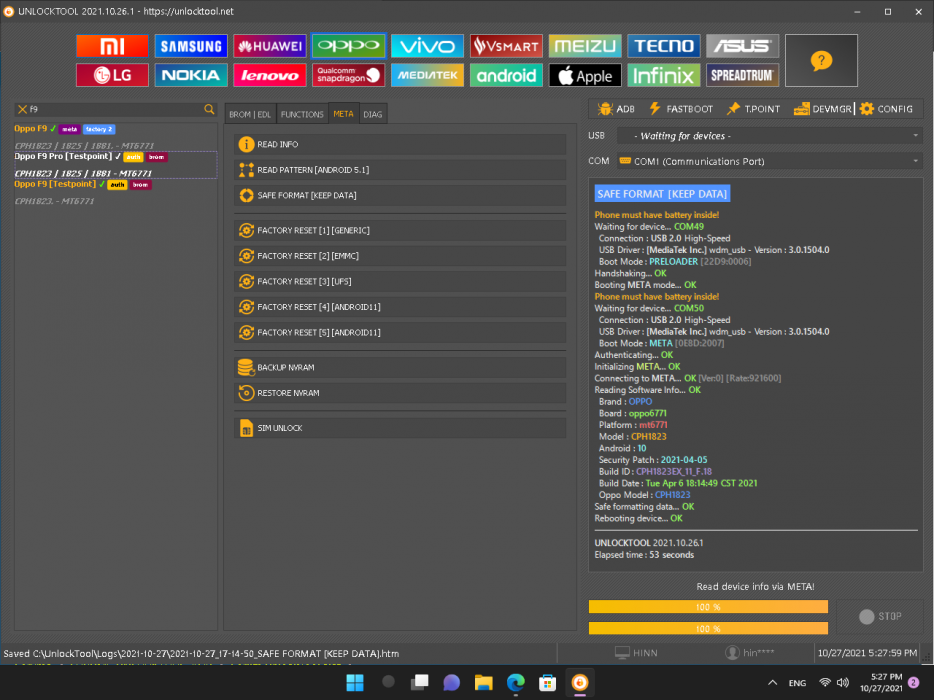Image resolution: width=934 pixels, height=700 pixels.
Task: Select the Qualcomm Snapdragon logo
Action: (x=348, y=75)
